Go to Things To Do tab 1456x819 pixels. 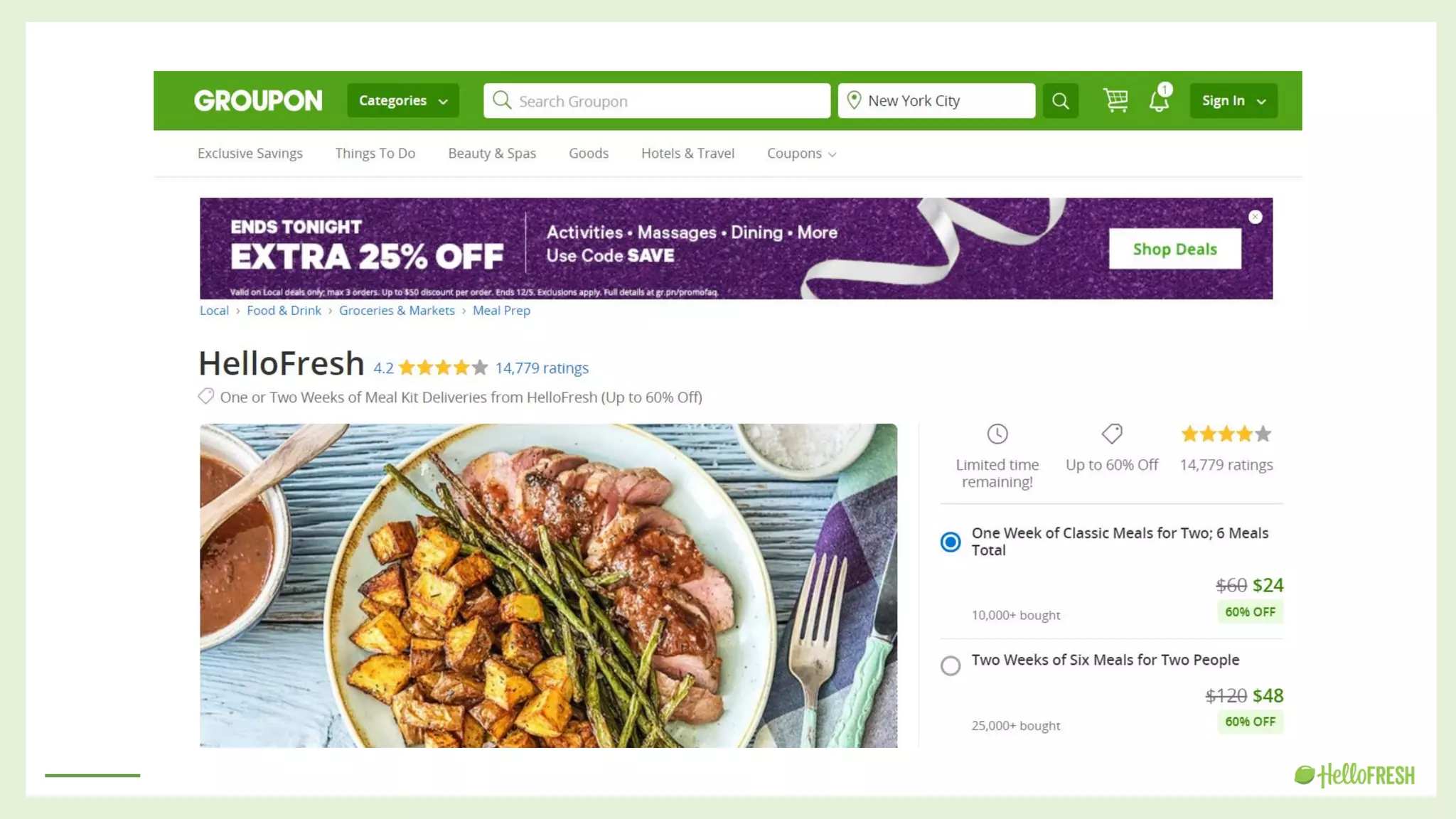pos(375,154)
